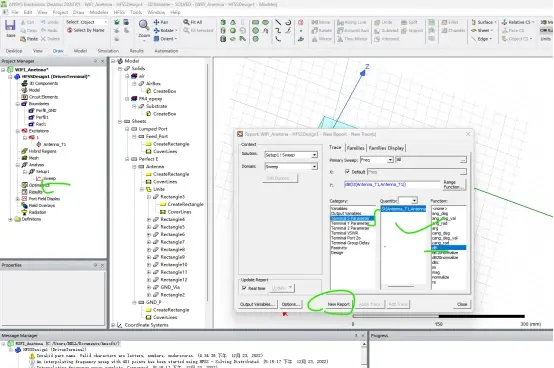Click the Options... button

(291, 304)
